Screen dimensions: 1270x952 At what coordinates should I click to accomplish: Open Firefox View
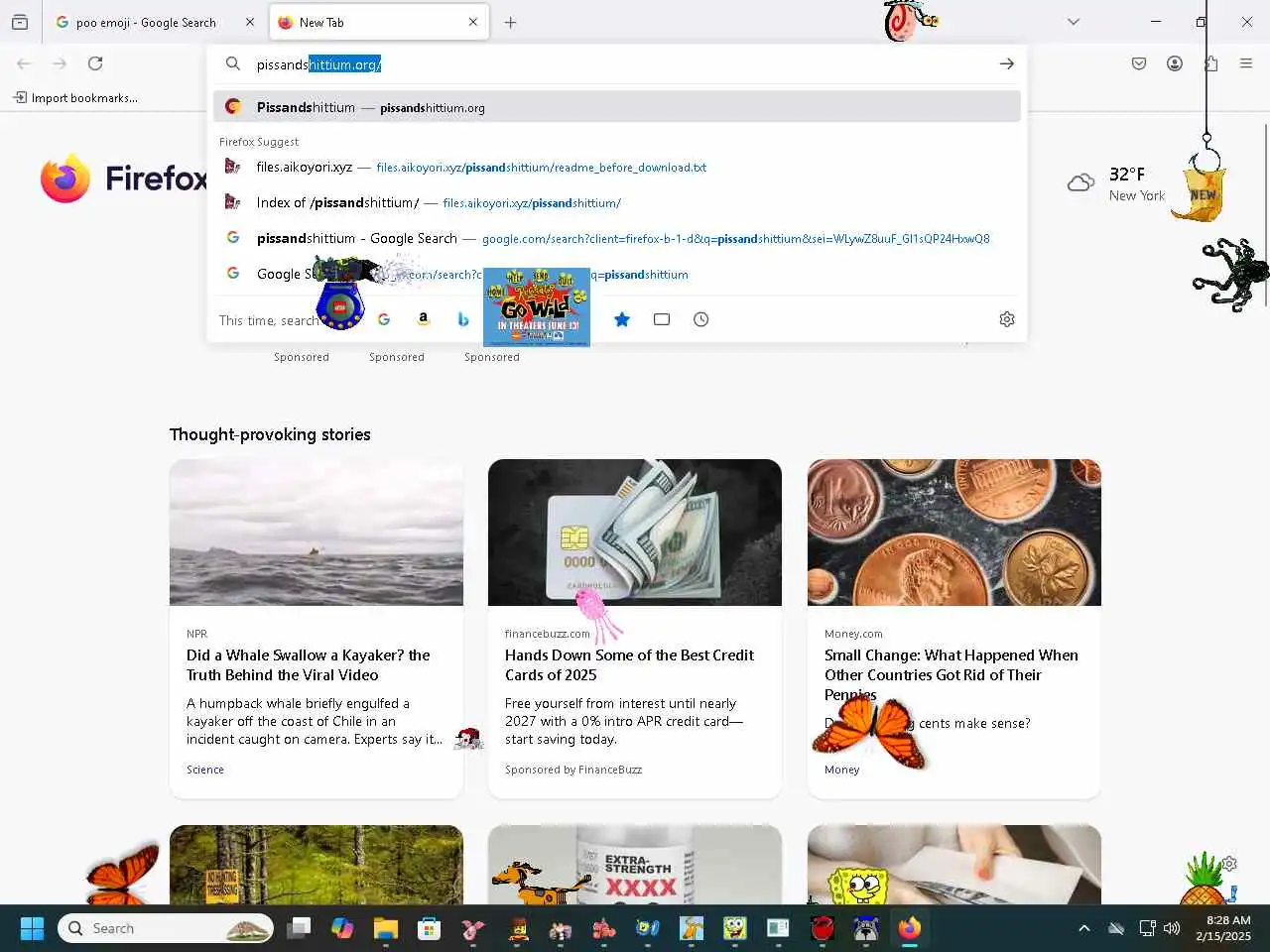(20, 22)
